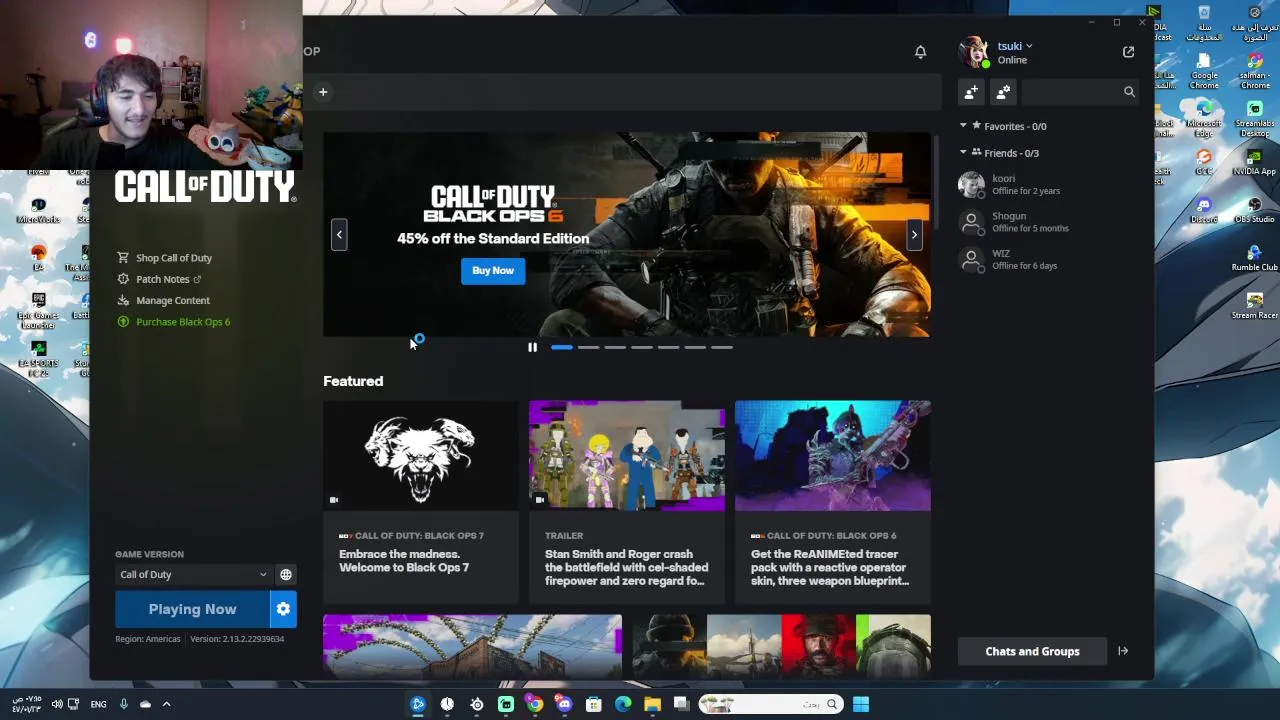Select the fourth carousel slide indicator
Image resolution: width=1280 pixels, height=720 pixels.
641,347
